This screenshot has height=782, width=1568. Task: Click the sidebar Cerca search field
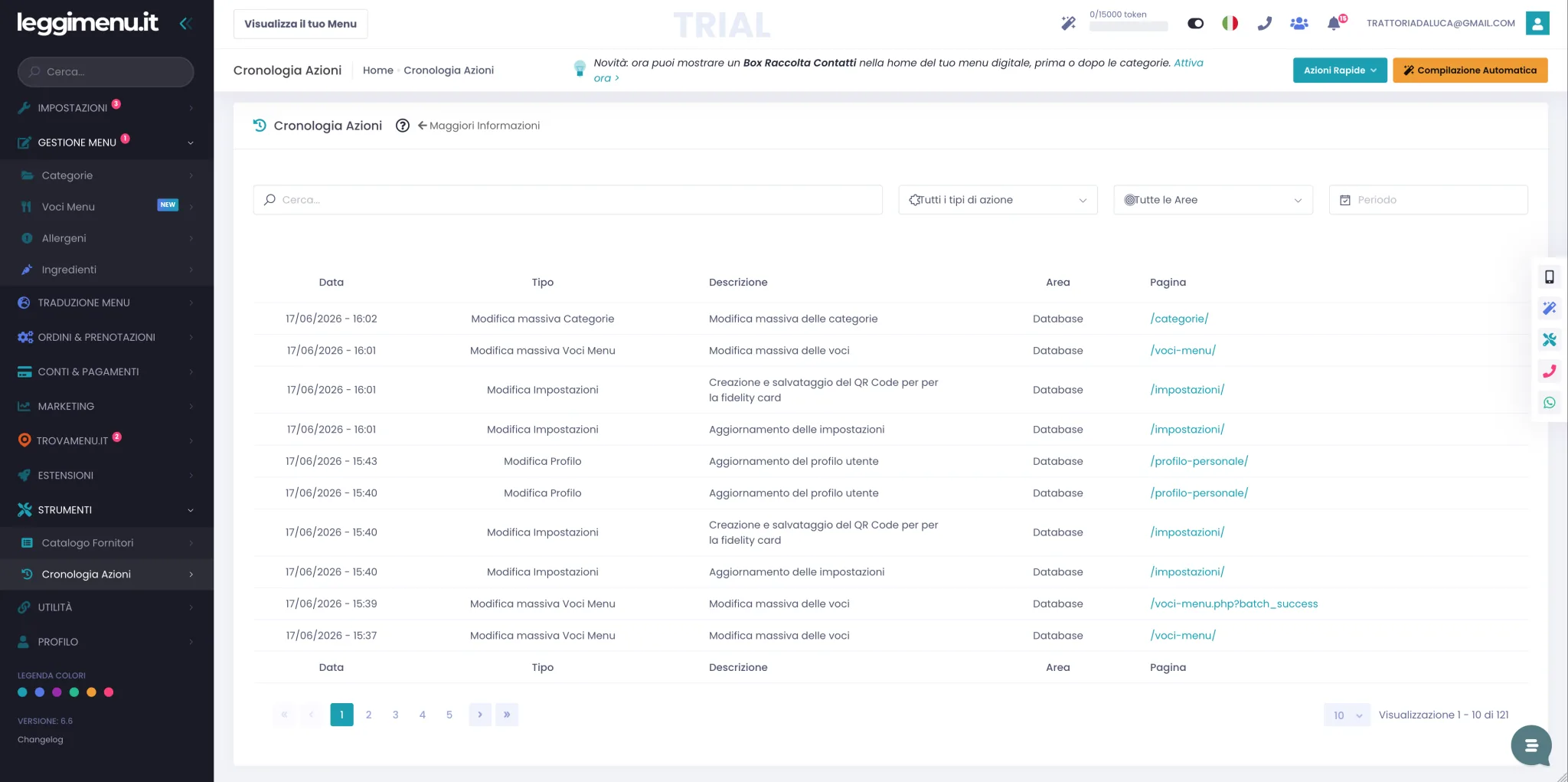(106, 71)
